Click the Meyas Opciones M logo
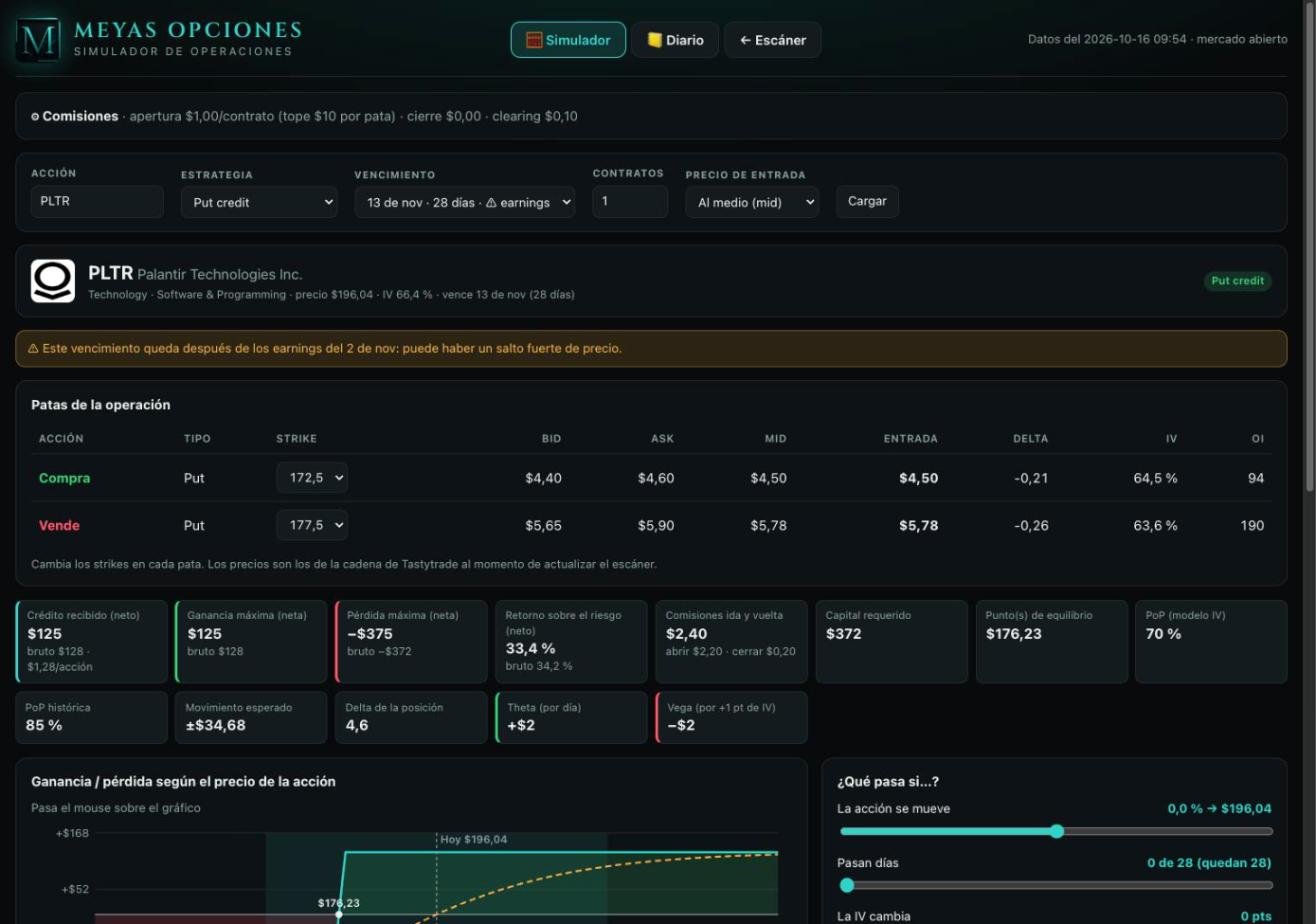 [39, 40]
